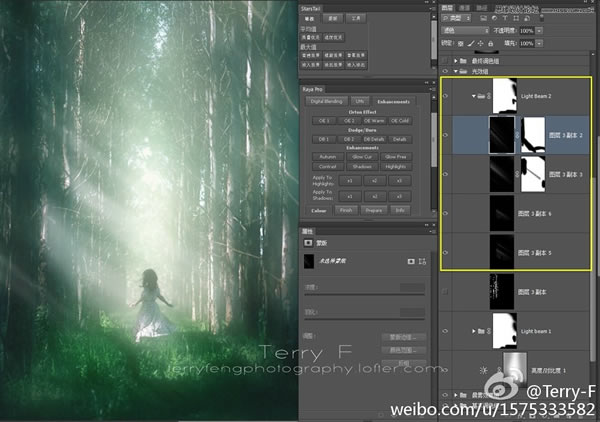Select the pixel mask button in Properties
600x422 pixels.
point(411,261)
